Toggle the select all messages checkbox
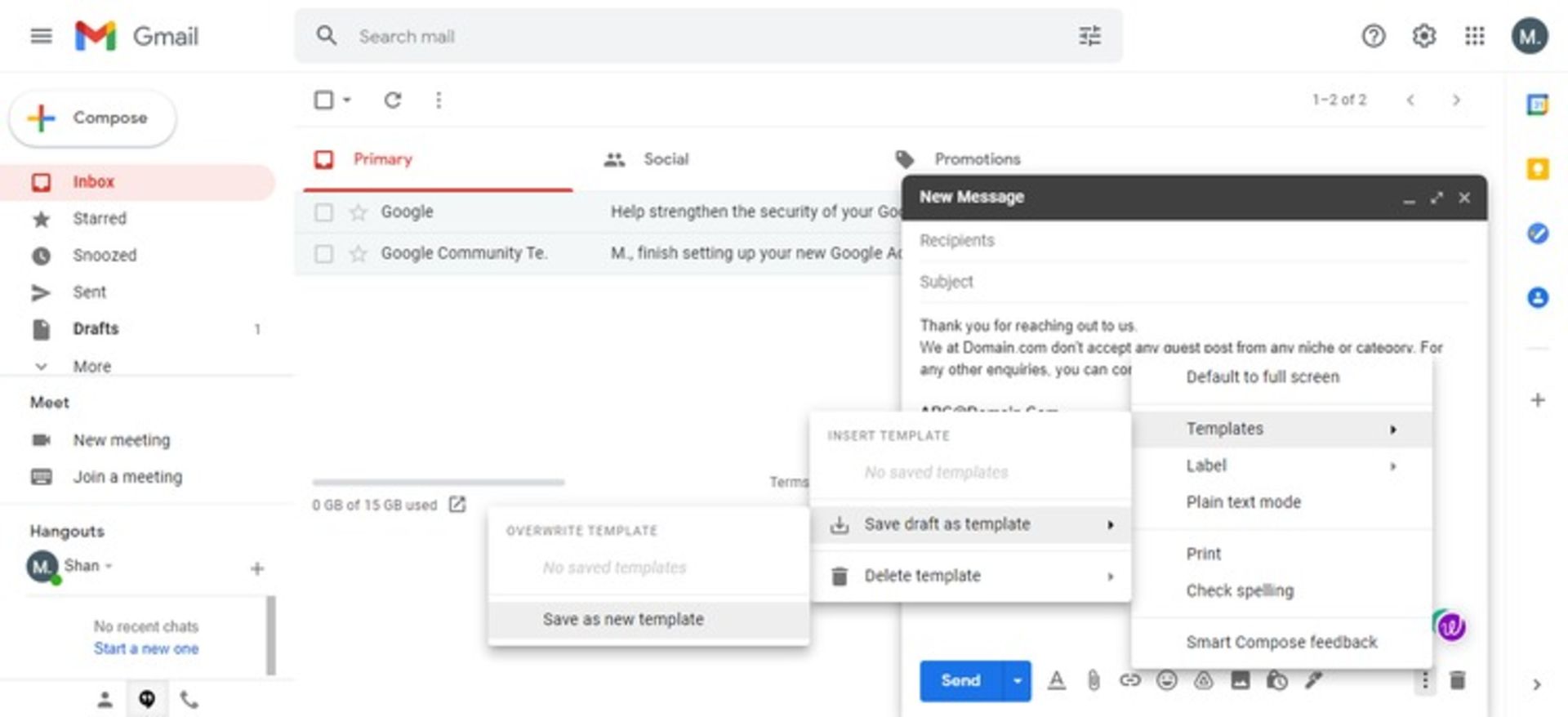 click(323, 100)
